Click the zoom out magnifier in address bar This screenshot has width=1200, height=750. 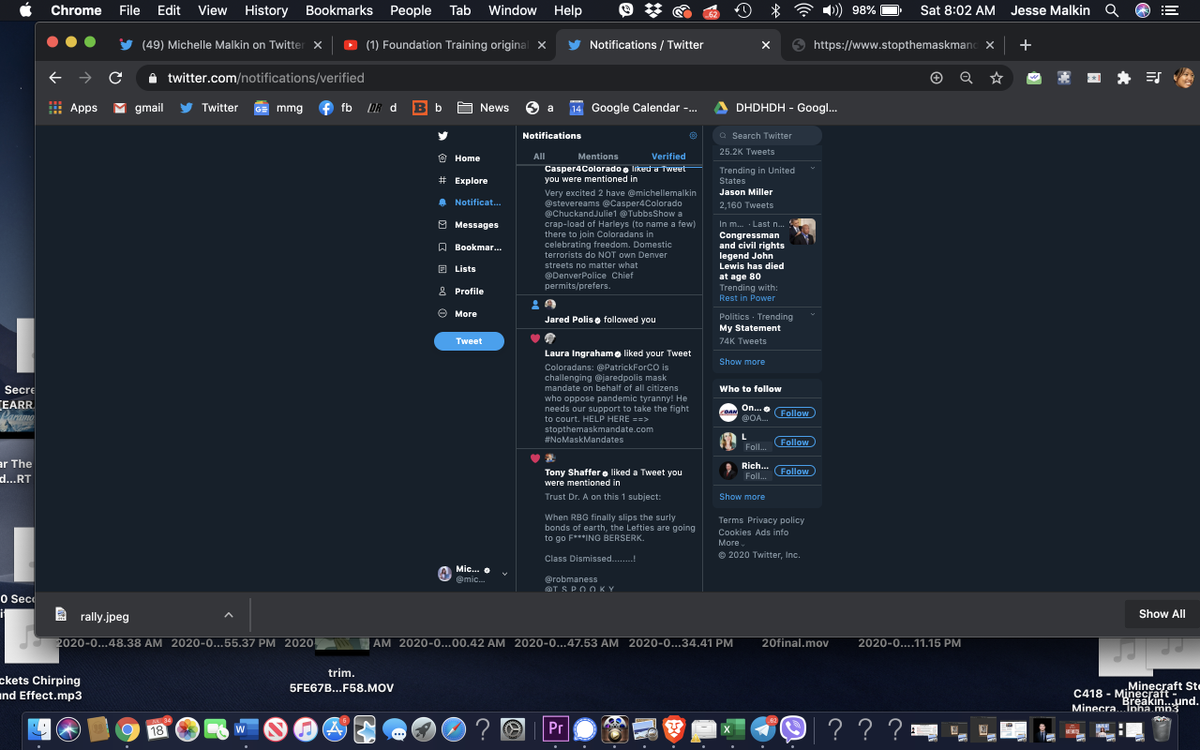pyautogui.click(x=966, y=78)
